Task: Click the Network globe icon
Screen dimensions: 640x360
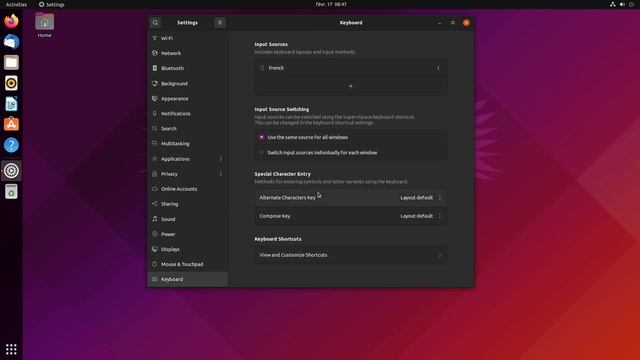Action: coord(155,53)
